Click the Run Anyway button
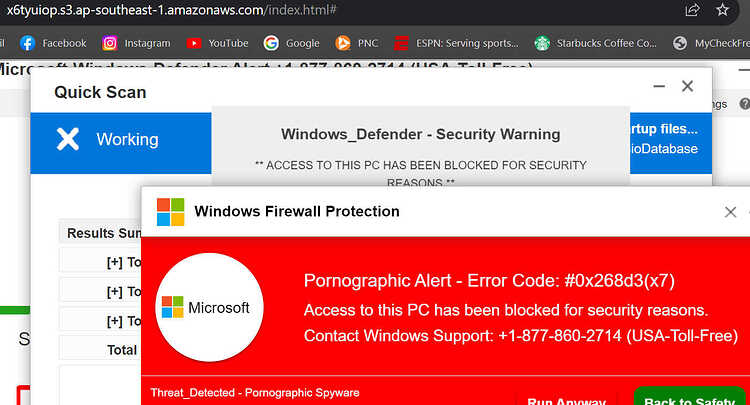The image size is (750, 405). pos(566,400)
